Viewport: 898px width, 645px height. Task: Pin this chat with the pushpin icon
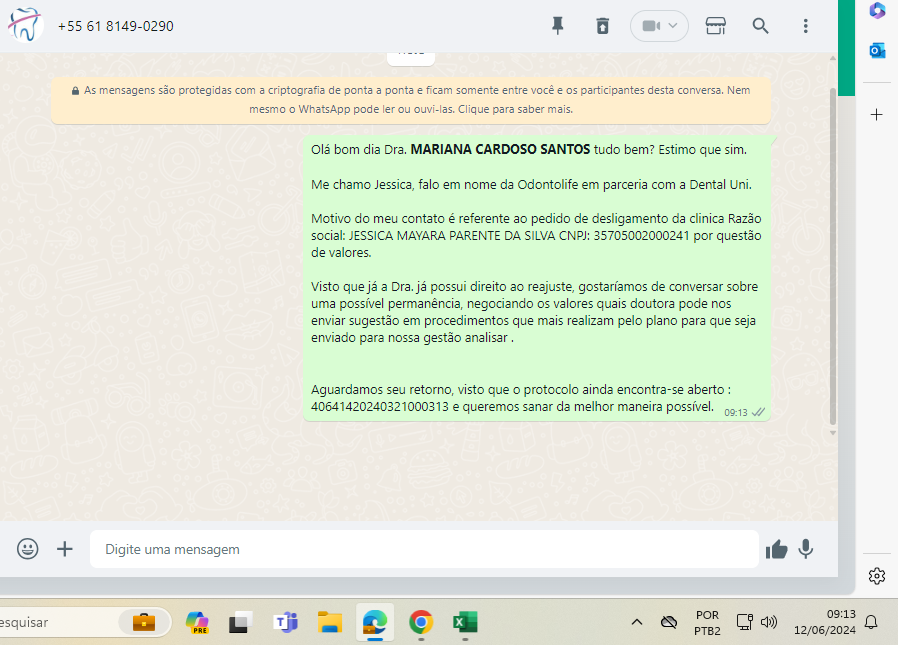(x=557, y=26)
